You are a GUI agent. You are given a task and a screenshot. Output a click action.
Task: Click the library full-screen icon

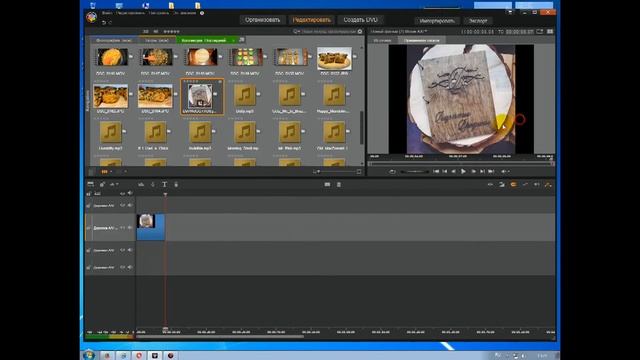point(359,171)
